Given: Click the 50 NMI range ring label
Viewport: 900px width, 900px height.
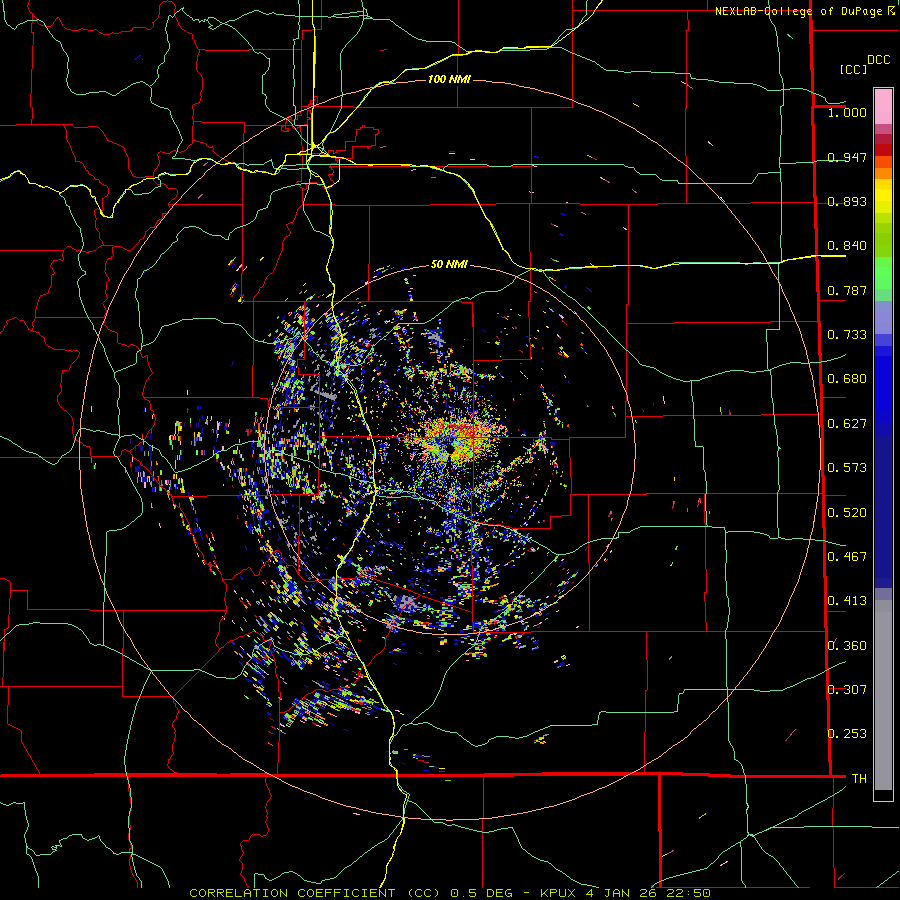Looking at the screenshot, I should tap(449, 264).
